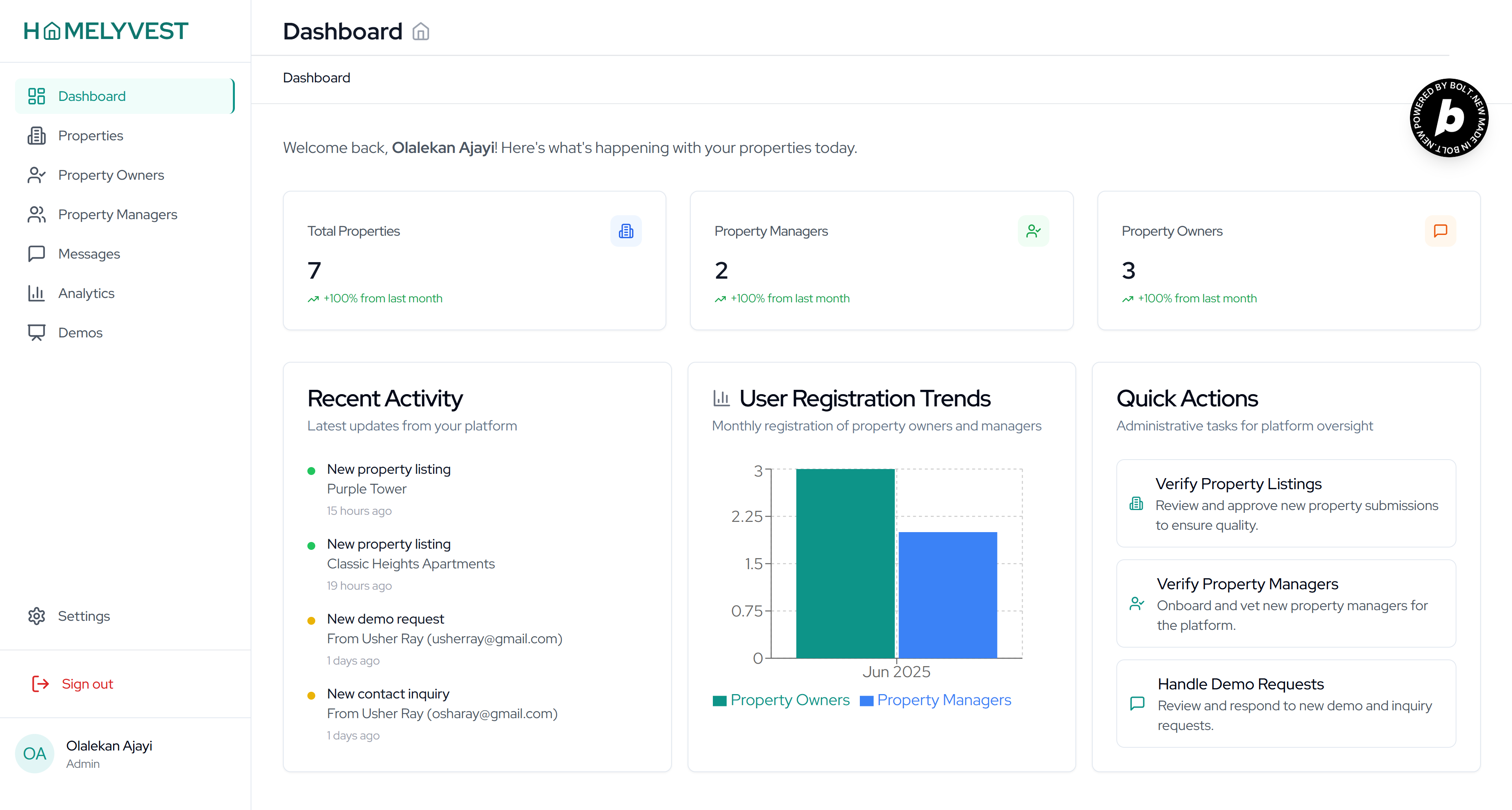
Task: Go to Property Owners page
Action: pyautogui.click(x=111, y=175)
